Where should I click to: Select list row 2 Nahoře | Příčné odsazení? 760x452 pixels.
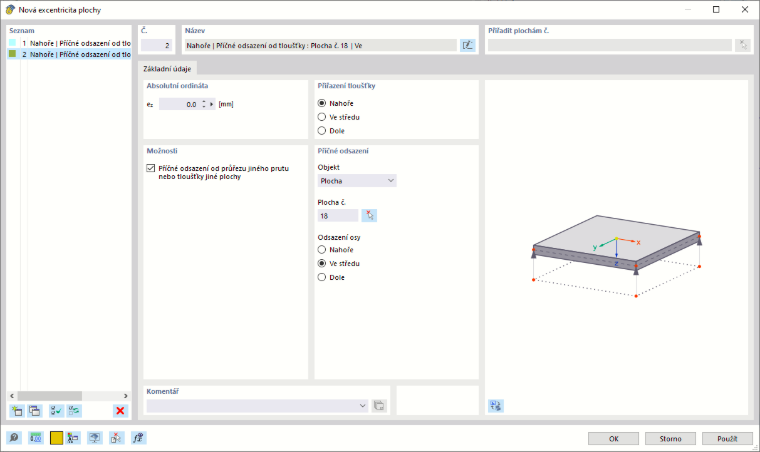point(69,54)
